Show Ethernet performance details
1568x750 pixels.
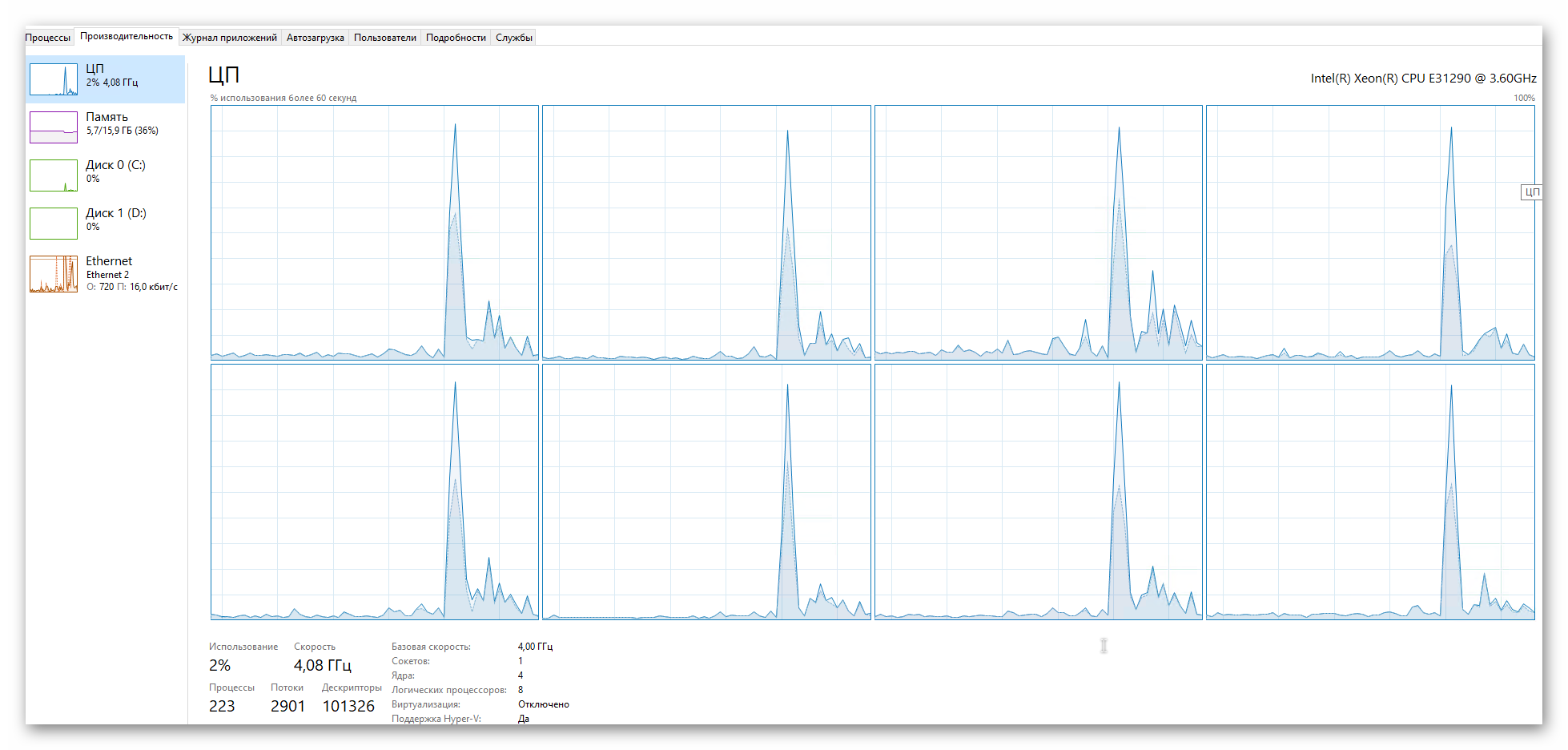(106, 274)
